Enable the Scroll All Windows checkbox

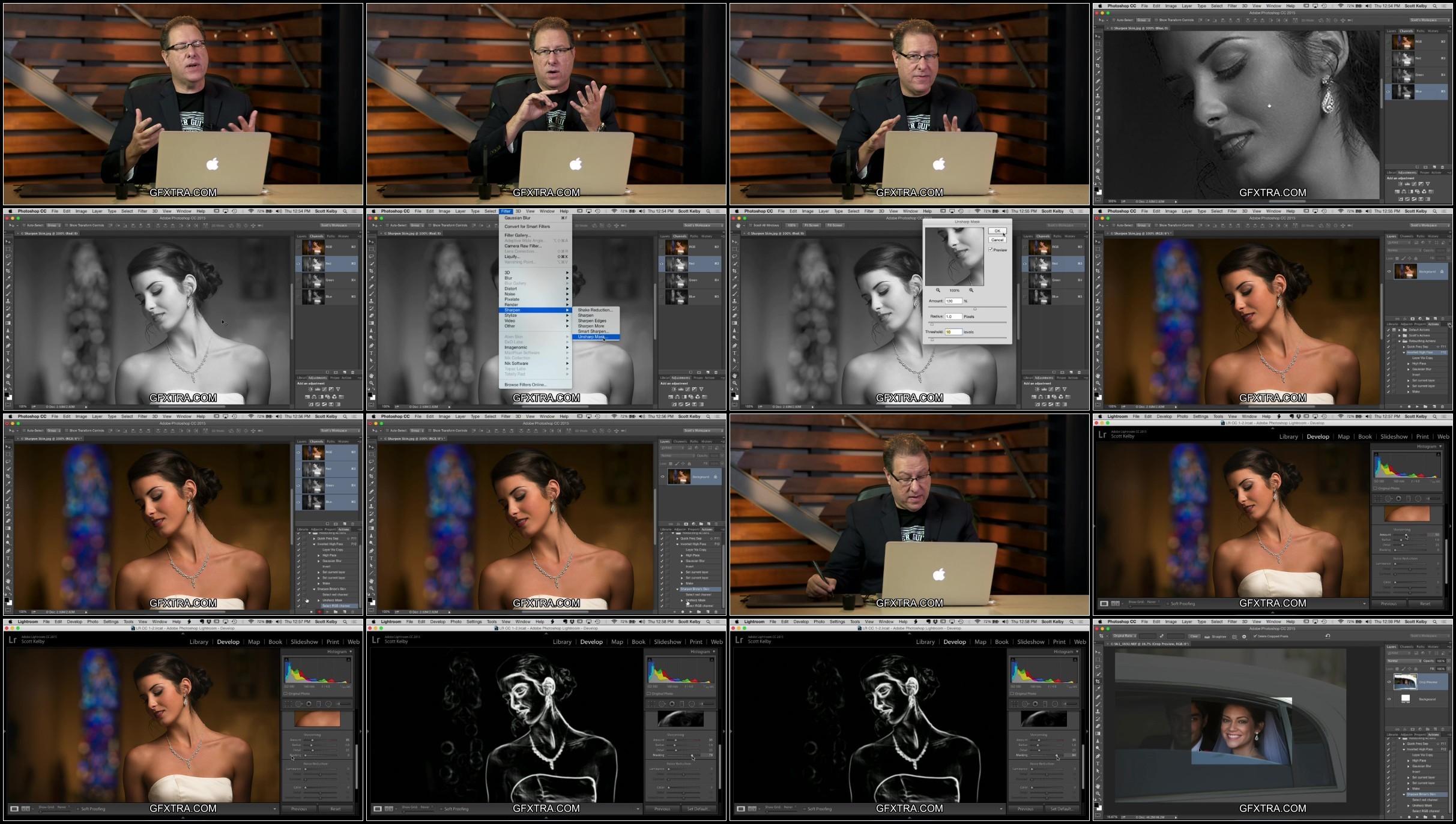tap(751, 225)
